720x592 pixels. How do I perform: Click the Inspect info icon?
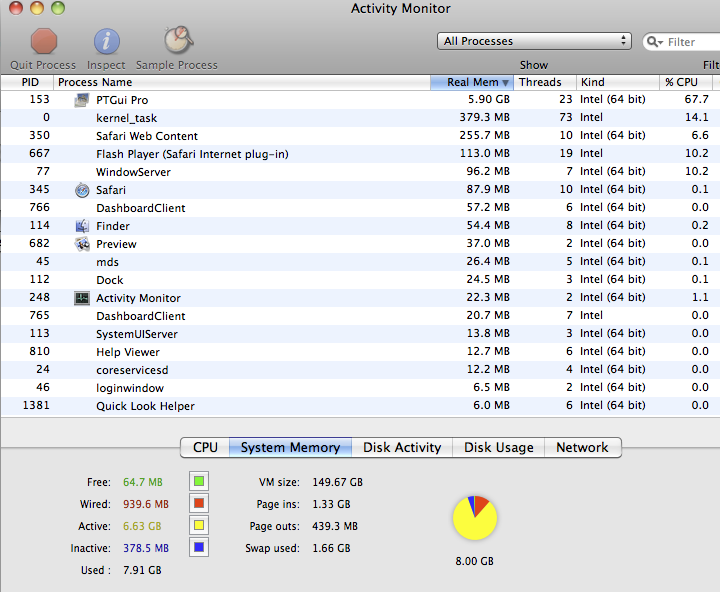(x=107, y=41)
